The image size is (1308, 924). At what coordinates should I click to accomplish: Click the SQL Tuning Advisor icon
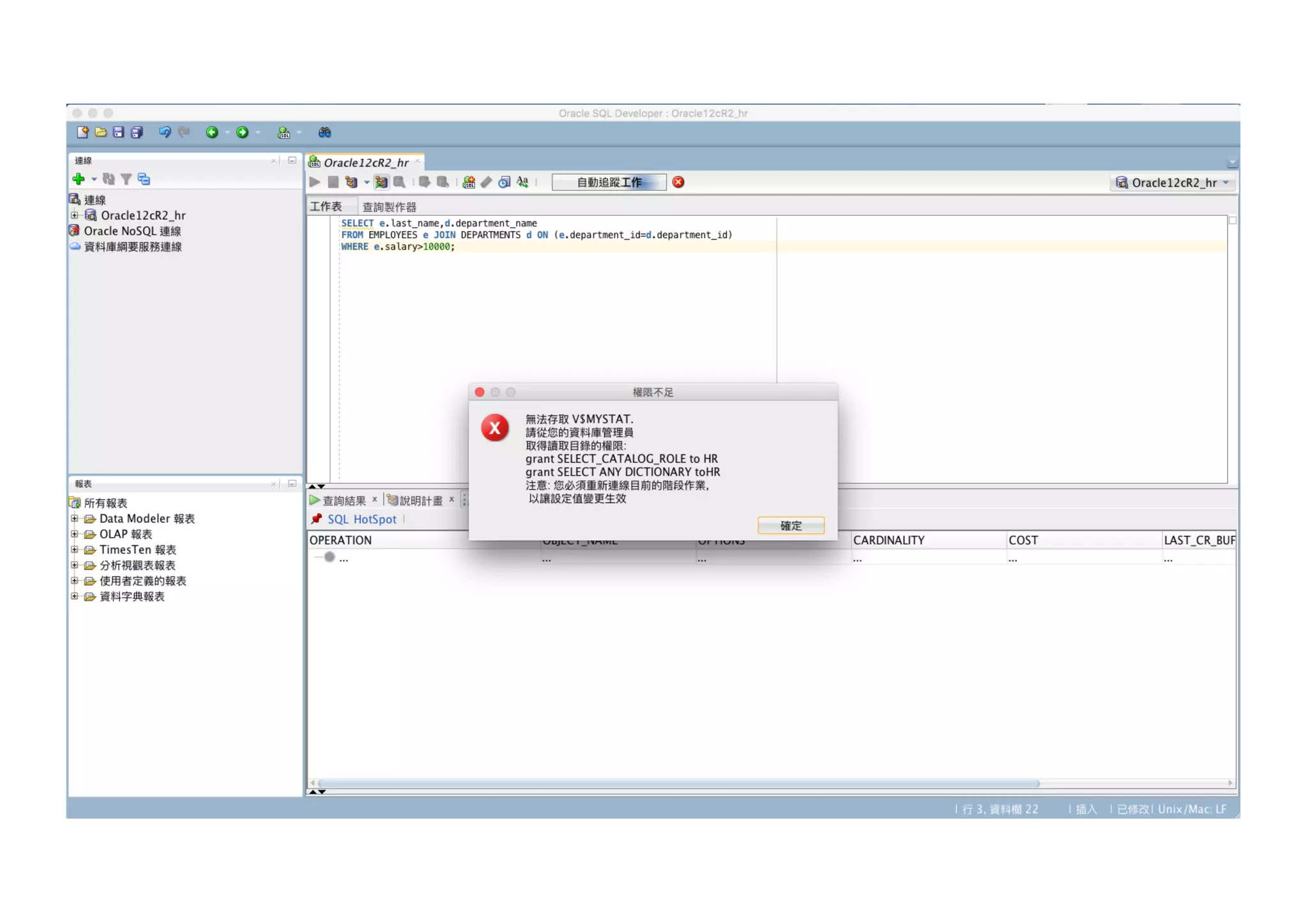click(x=400, y=182)
